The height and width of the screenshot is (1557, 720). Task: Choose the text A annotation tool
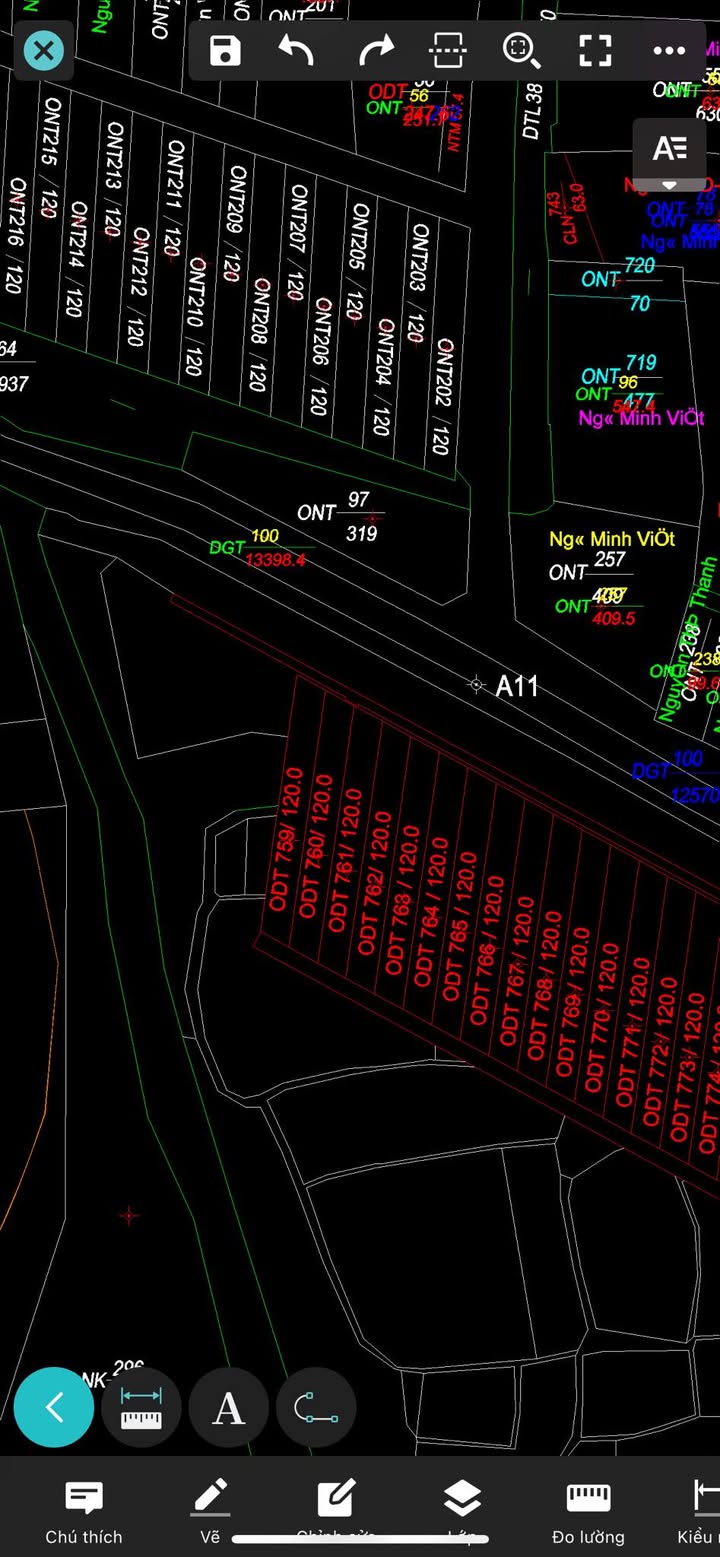(x=228, y=1408)
